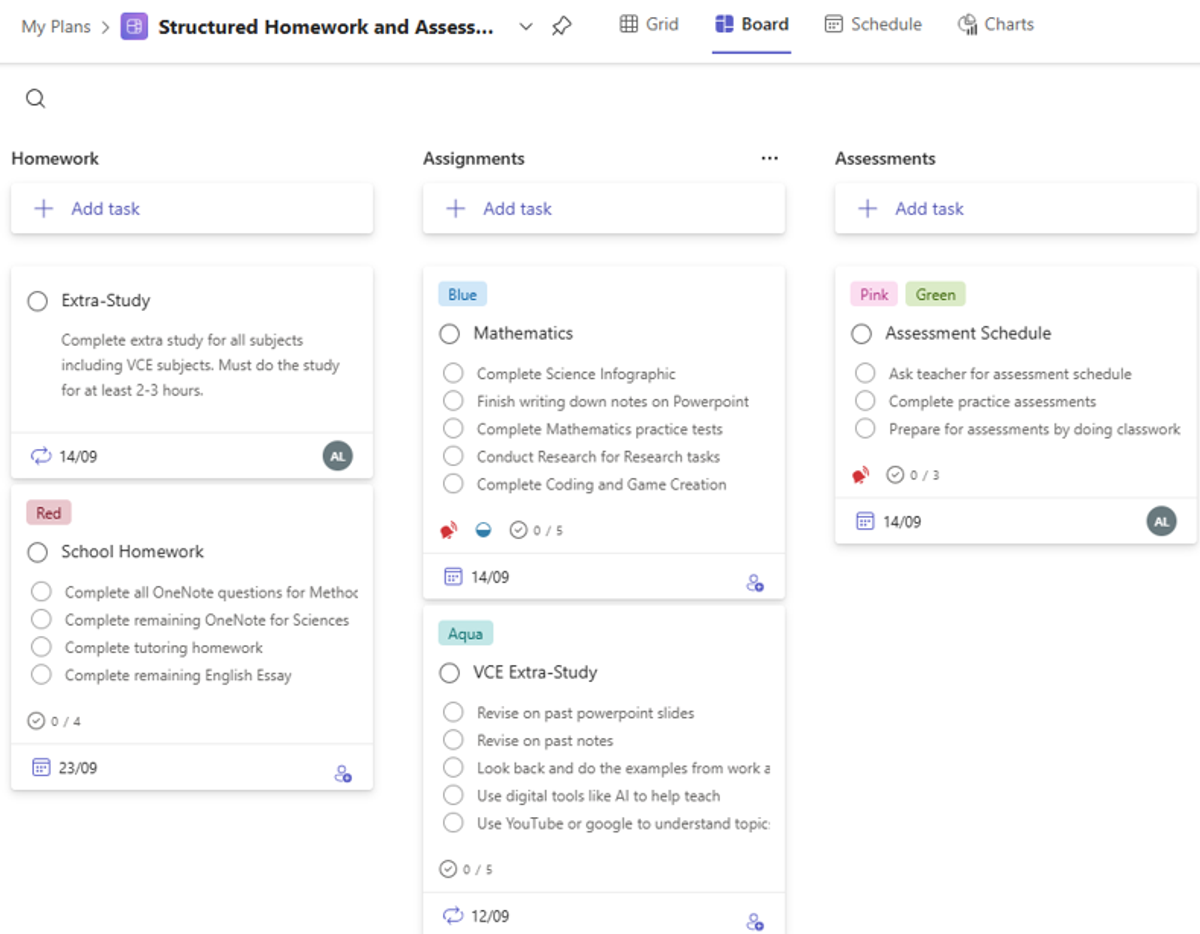Switch to the Grid view tab
This screenshot has height=934, width=1200.
[x=649, y=24]
